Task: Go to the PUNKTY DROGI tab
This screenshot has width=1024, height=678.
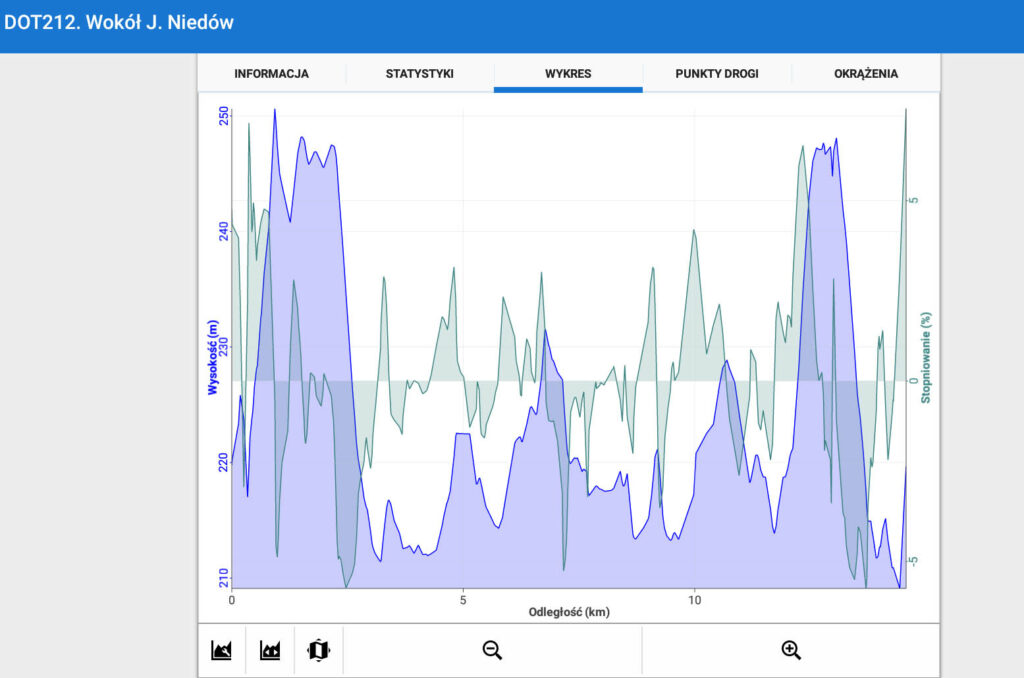Action: (x=717, y=74)
